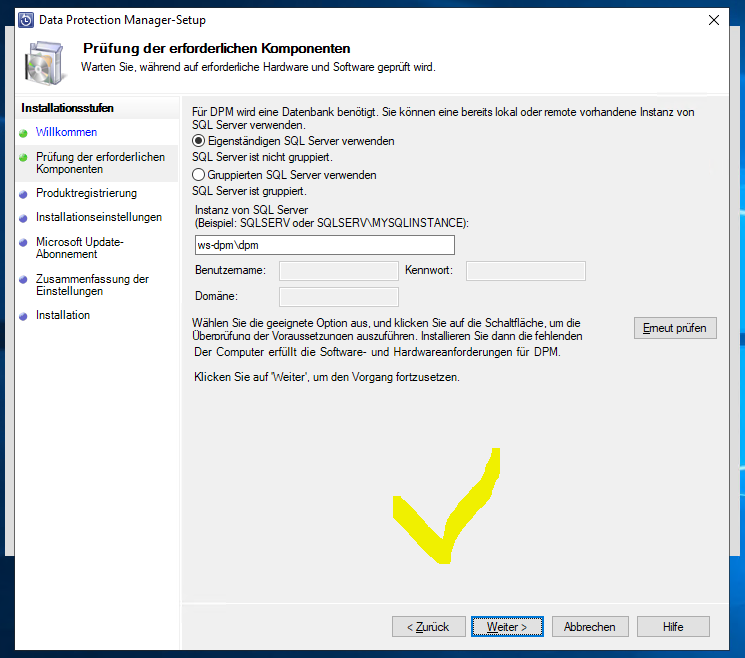Select the final 'Installation' step
Screen dimensions: 745x658
tap(63, 315)
